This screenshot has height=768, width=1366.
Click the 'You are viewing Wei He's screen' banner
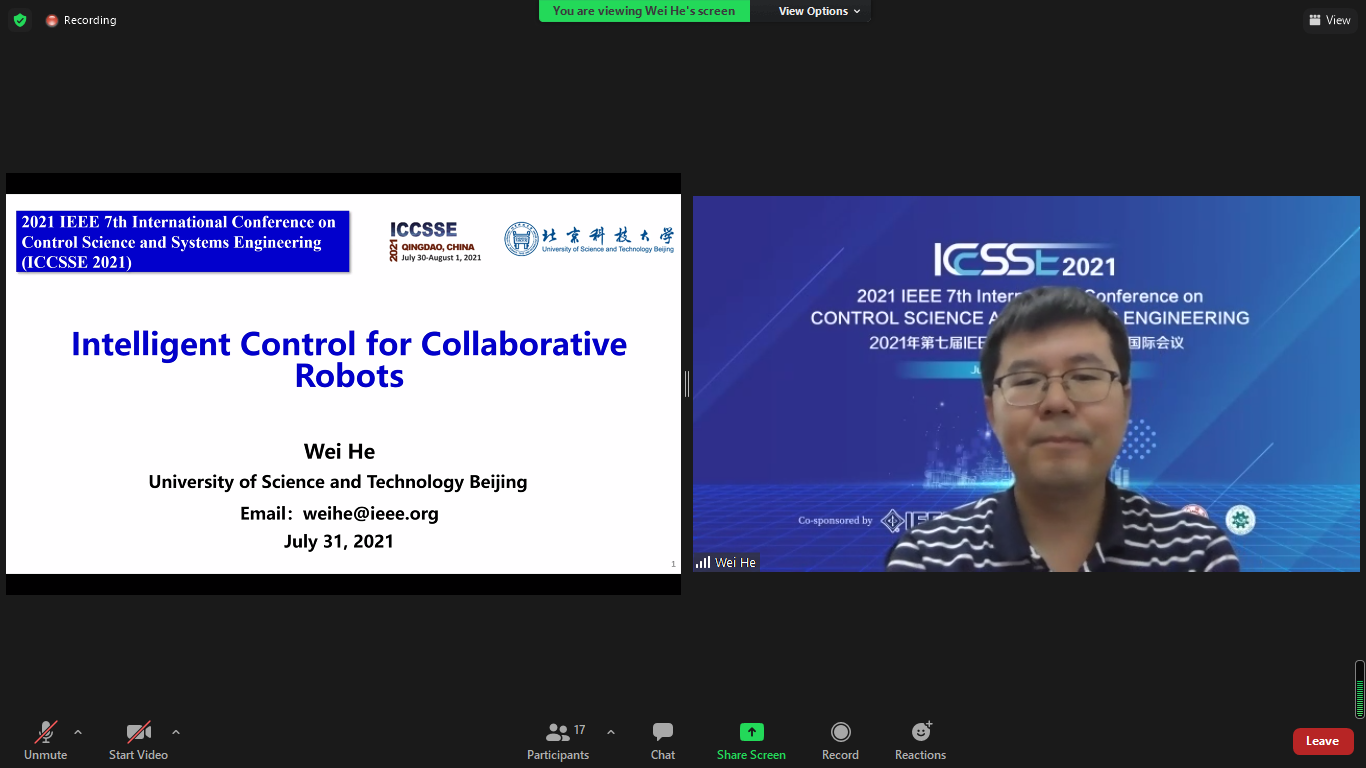pos(644,11)
